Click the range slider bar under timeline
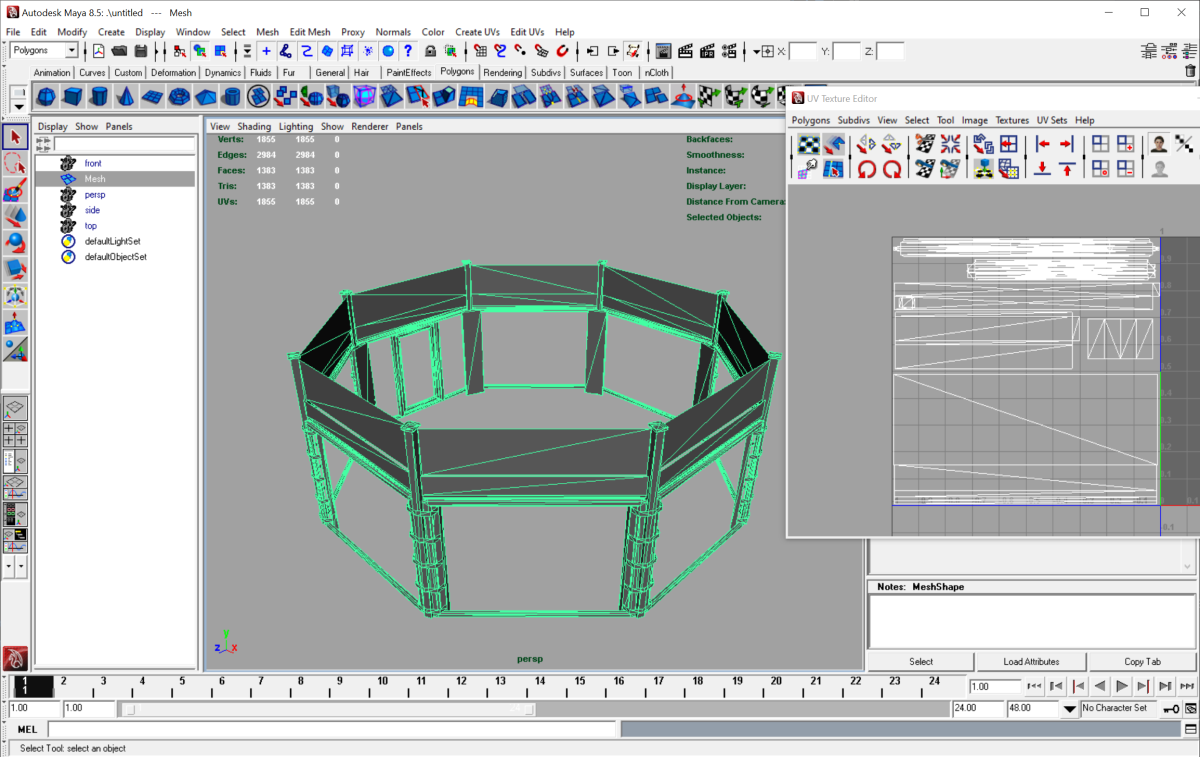1200x757 pixels. tap(328, 708)
